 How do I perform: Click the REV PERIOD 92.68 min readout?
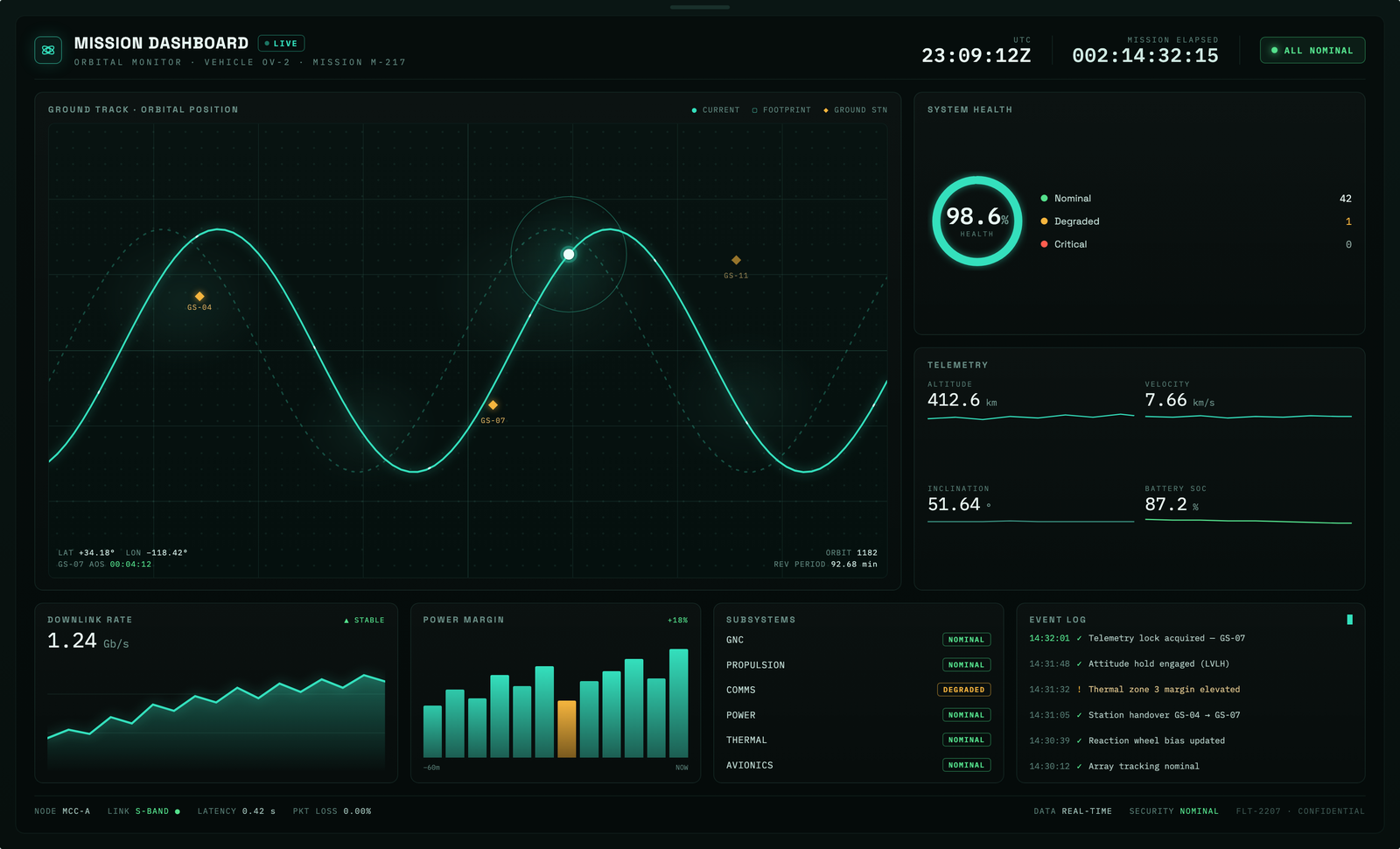coord(825,565)
